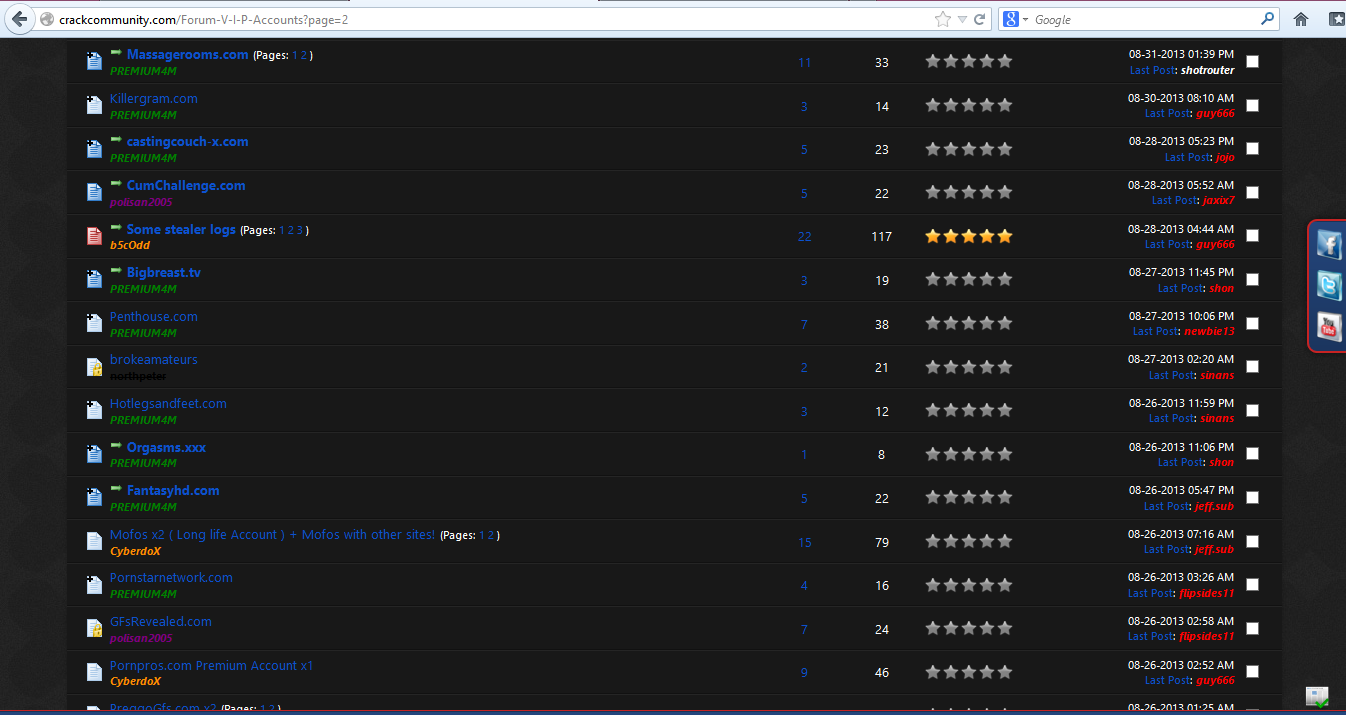Click the thread icon beside Pornstarnetwork.com

[94, 585]
